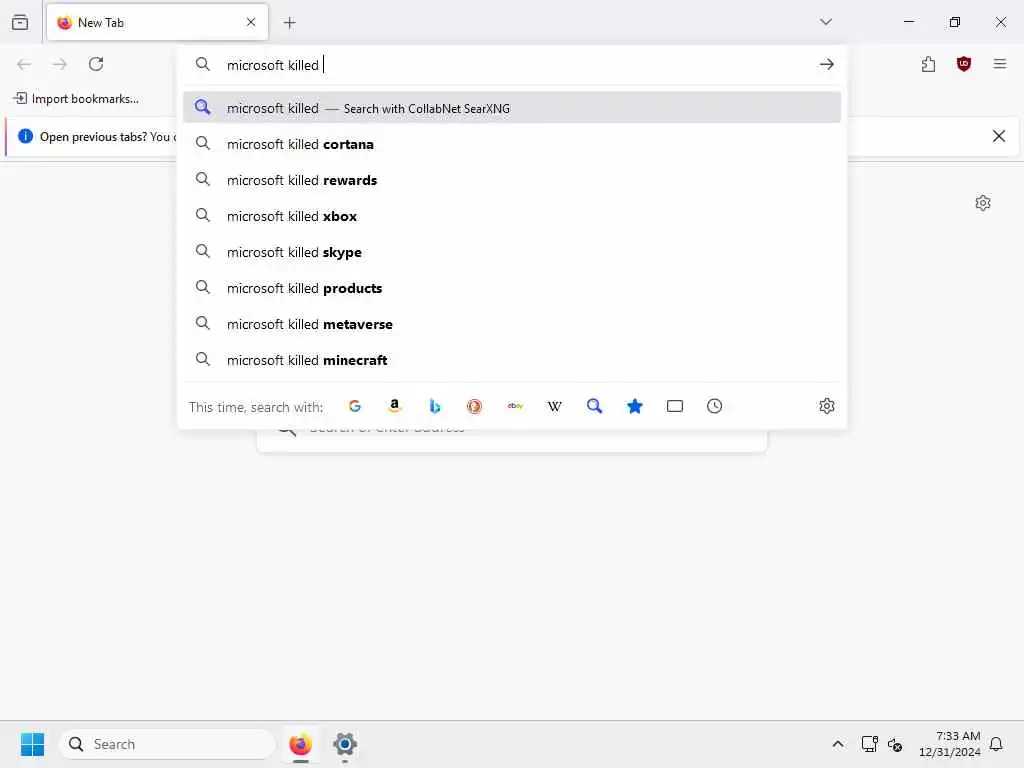Image resolution: width=1024 pixels, height=768 pixels.
Task: Click the Windows taskbar Search box
Action: [x=167, y=744]
